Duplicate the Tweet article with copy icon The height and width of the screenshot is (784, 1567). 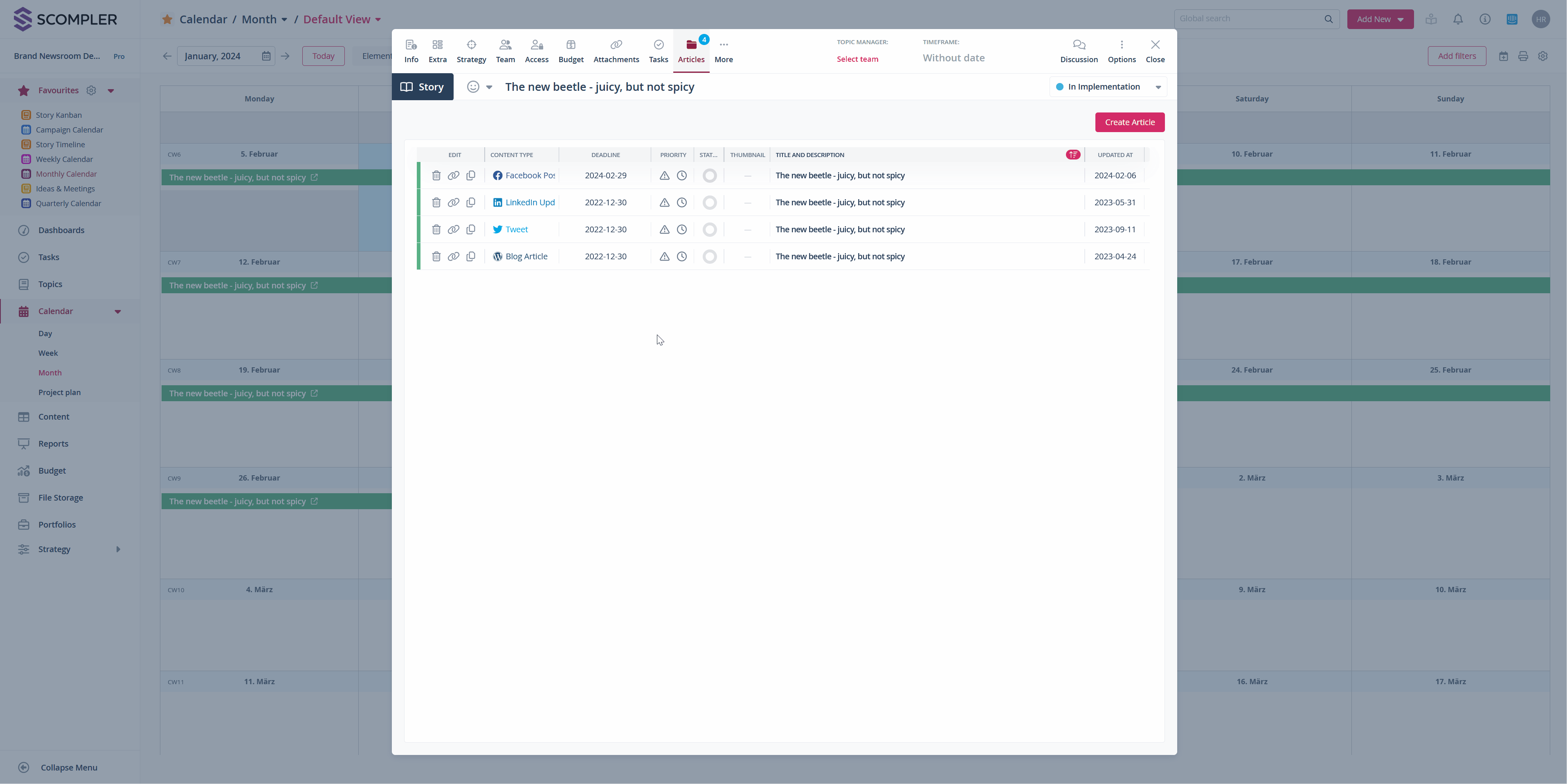pyautogui.click(x=471, y=229)
